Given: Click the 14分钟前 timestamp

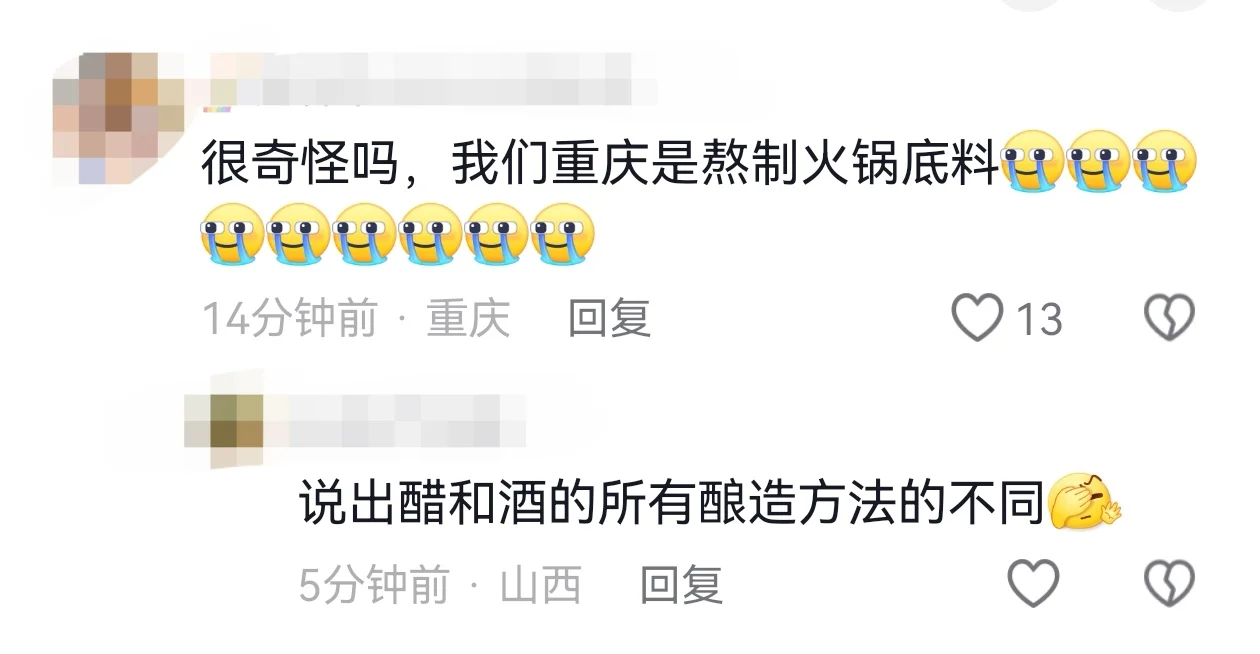Looking at the screenshot, I should pyautogui.click(x=290, y=320).
